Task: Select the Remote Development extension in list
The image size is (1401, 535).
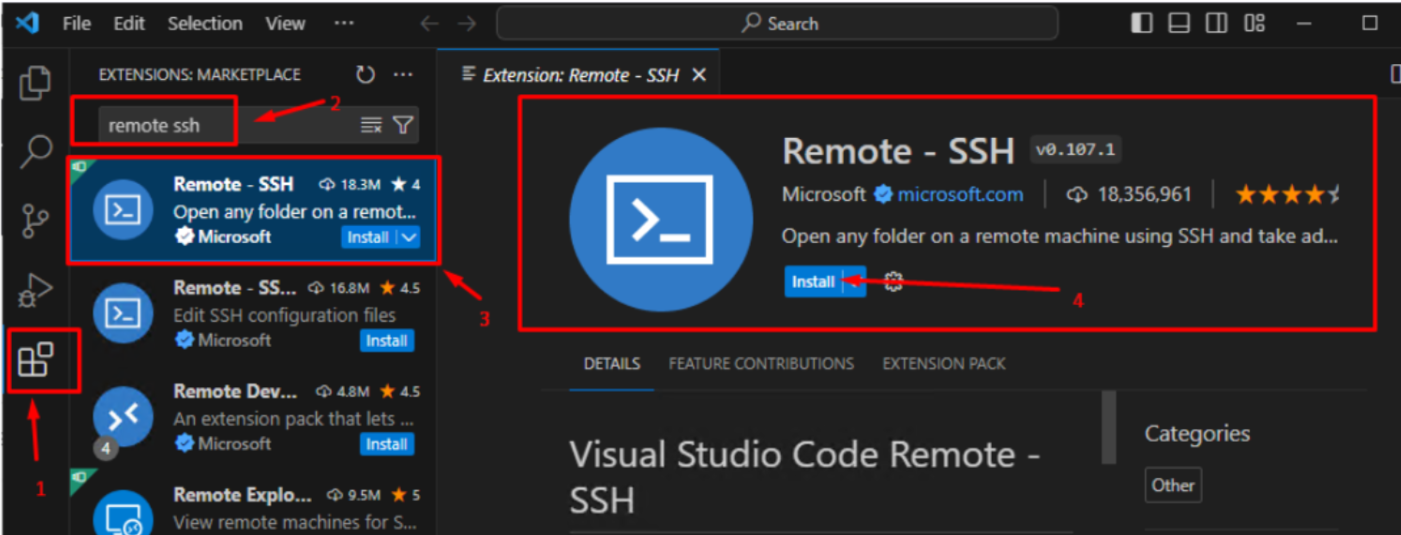Action: [254, 417]
